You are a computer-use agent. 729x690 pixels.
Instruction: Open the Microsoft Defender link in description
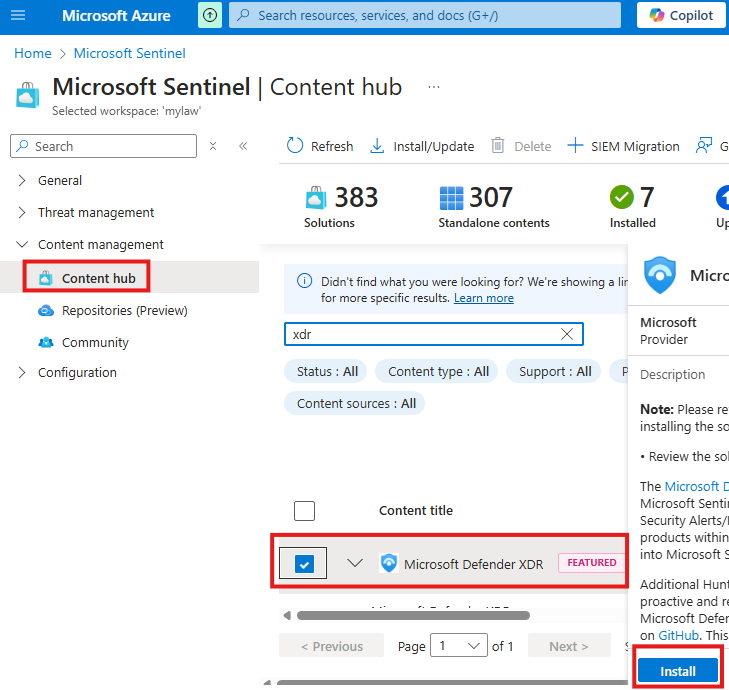696,486
